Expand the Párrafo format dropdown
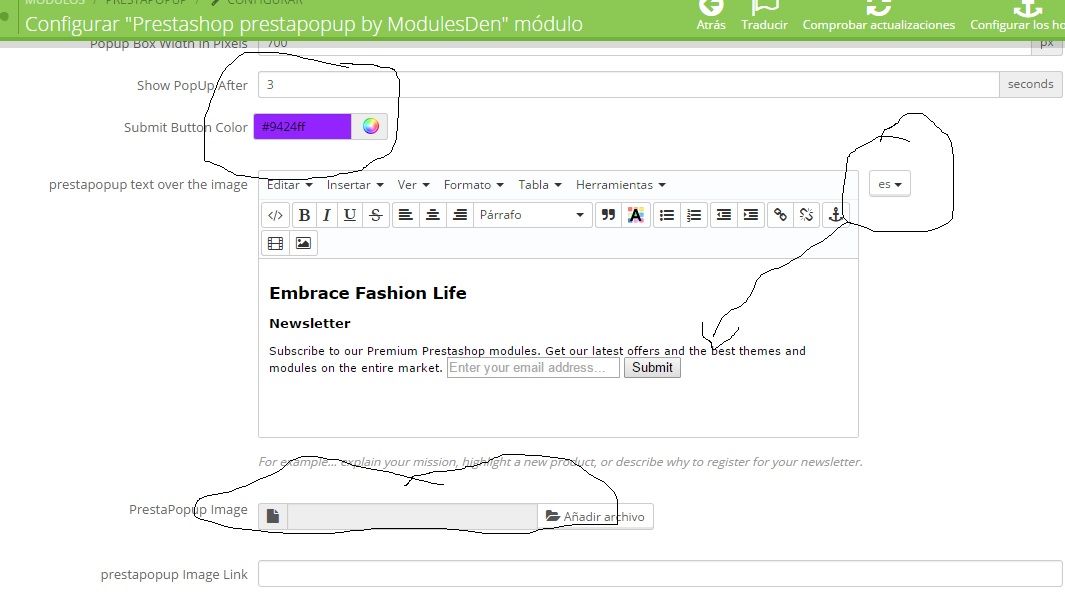 532,215
